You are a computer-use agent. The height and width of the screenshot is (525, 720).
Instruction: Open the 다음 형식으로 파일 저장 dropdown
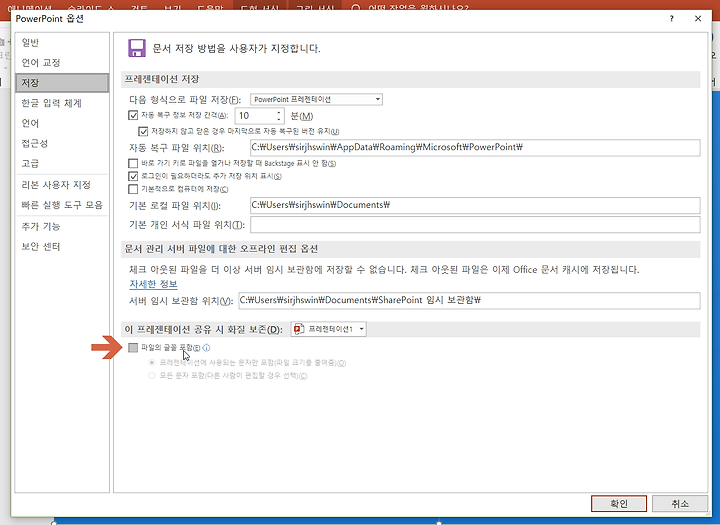tap(316, 99)
